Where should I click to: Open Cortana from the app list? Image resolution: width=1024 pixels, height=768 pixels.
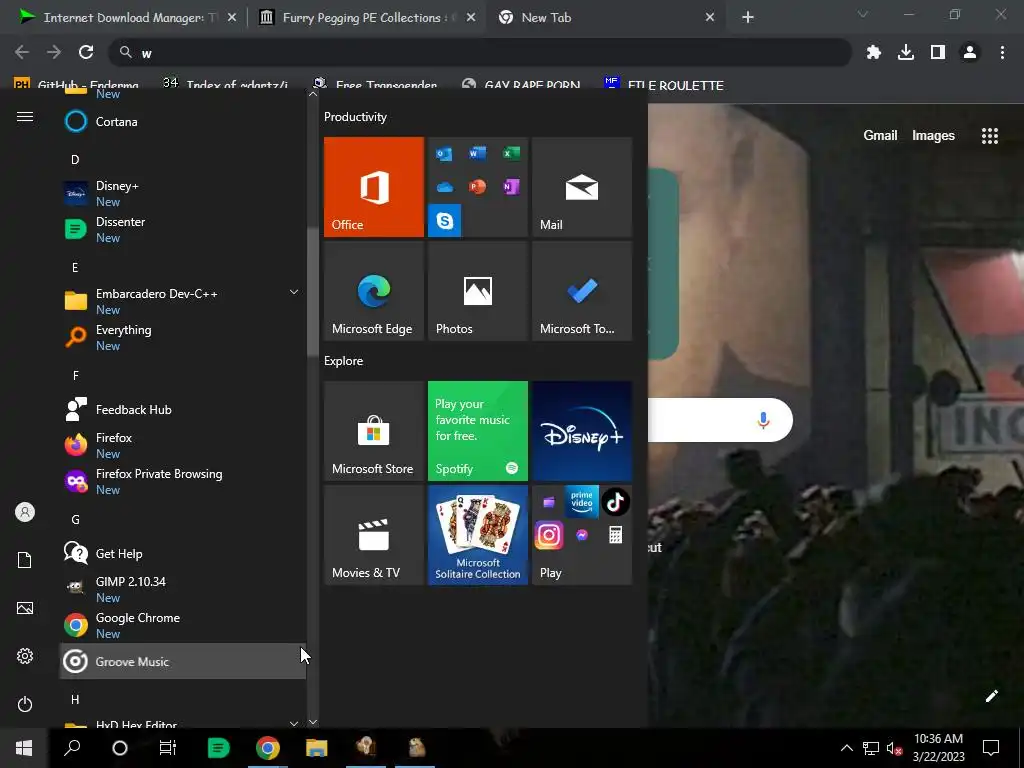(183, 121)
